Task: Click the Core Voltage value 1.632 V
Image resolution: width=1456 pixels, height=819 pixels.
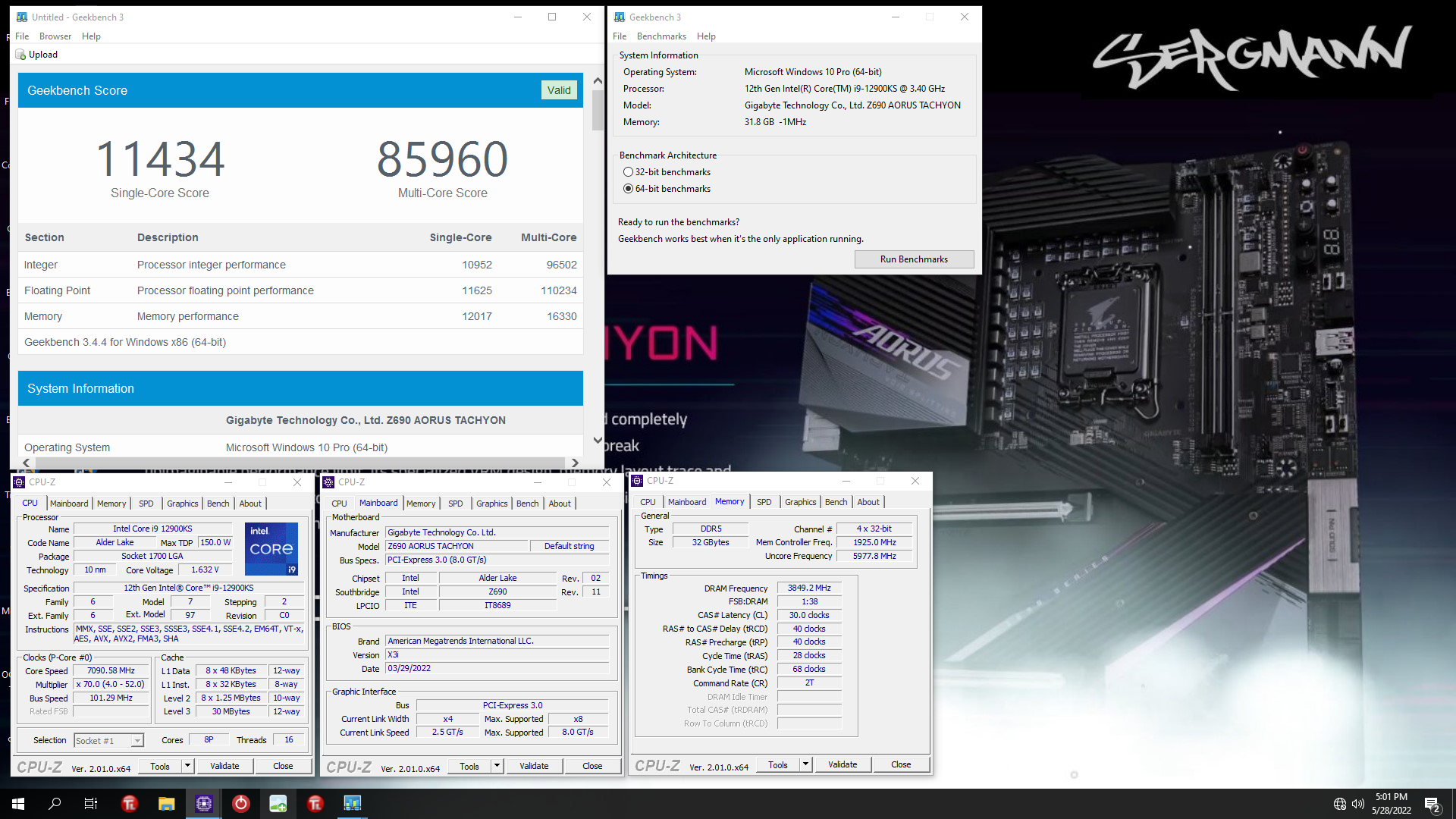Action: point(205,570)
